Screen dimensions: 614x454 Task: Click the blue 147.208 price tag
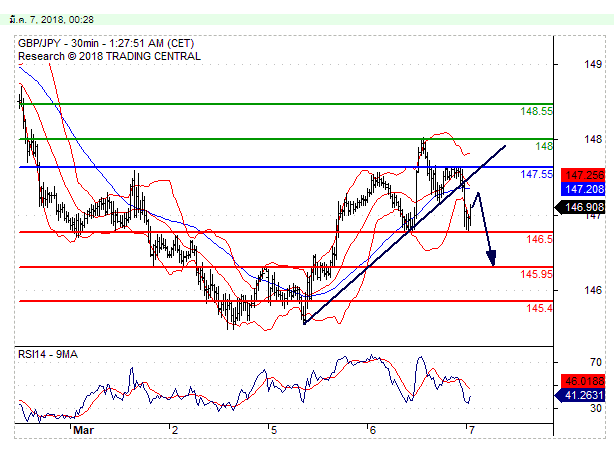point(583,189)
